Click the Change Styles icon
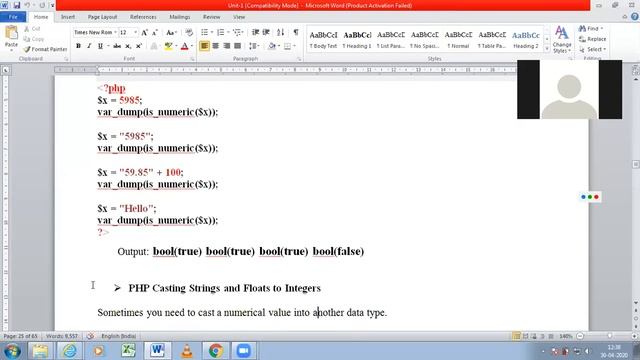640x360 pixels. click(562, 39)
